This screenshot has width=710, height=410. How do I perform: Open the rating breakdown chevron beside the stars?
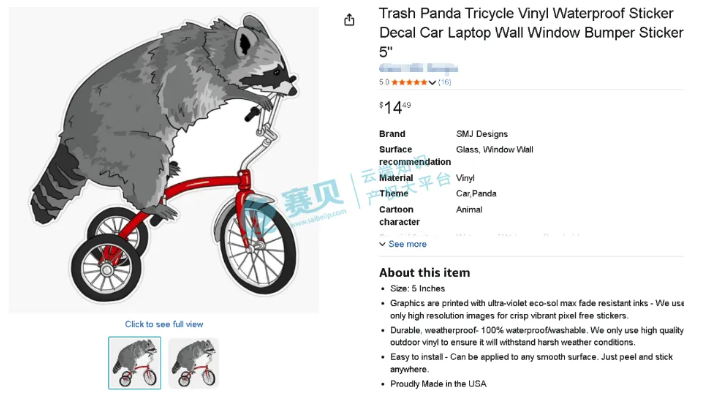click(x=434, y=82)
